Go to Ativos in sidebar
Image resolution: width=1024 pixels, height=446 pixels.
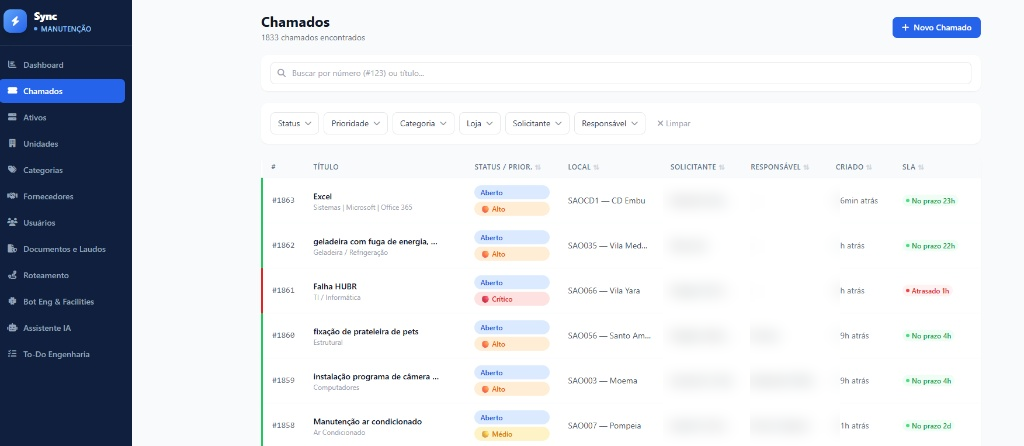63,118
